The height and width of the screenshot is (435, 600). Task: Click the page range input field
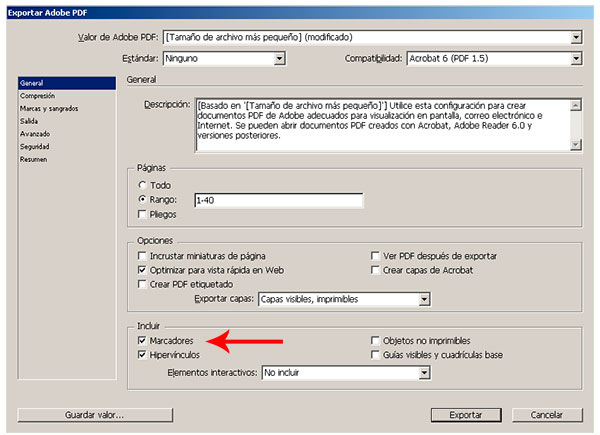(279, 200)
